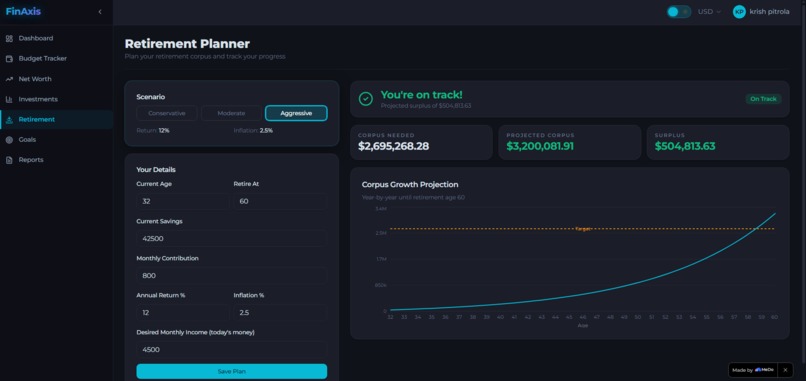
Task: Click the Inflation % input
Action: pyautogui.click(x=280, y=313)
